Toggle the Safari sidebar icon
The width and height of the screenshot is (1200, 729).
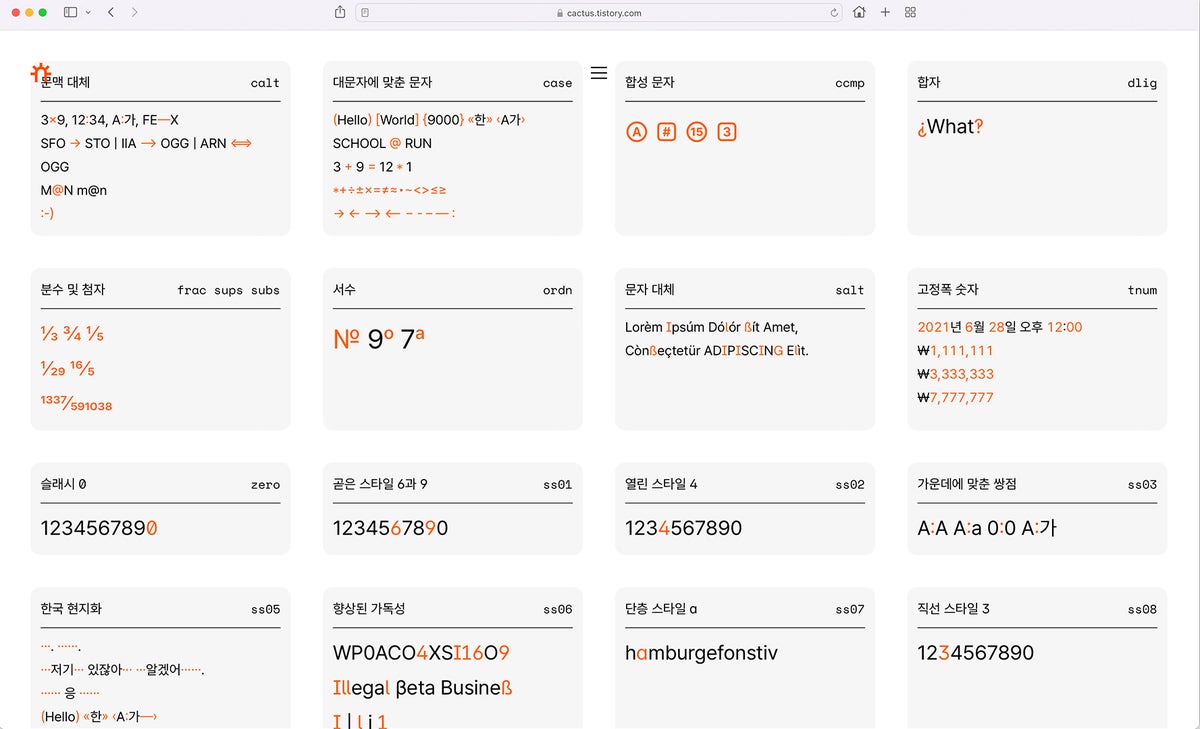click(72, 13)
